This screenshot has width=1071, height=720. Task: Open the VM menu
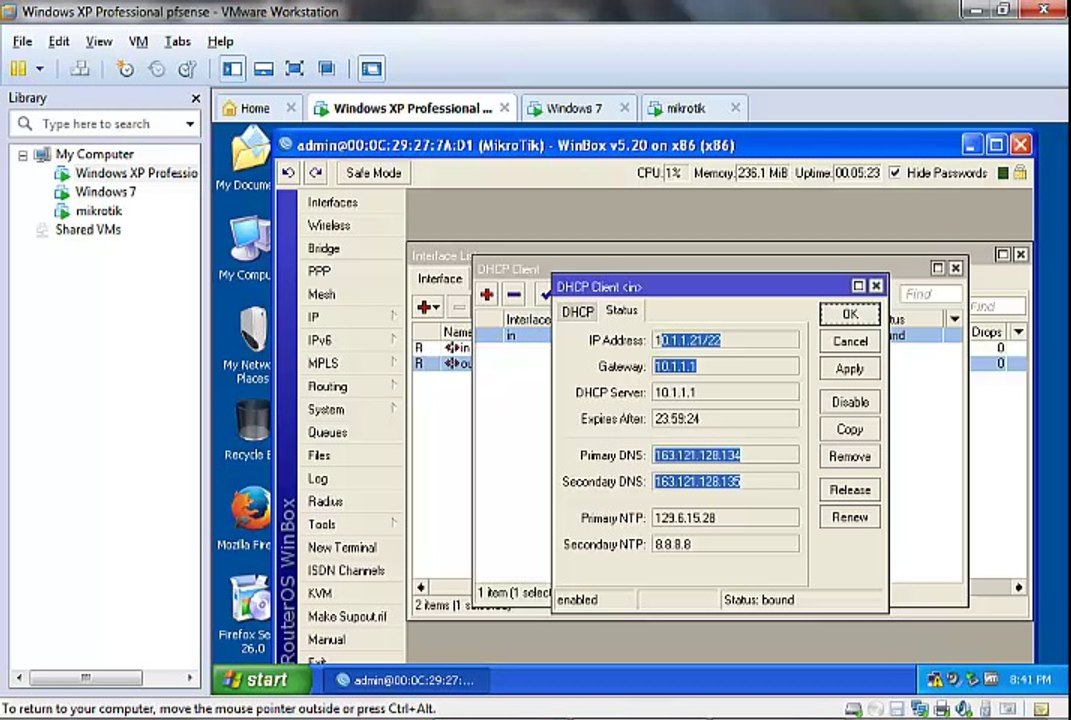point(139,42)
